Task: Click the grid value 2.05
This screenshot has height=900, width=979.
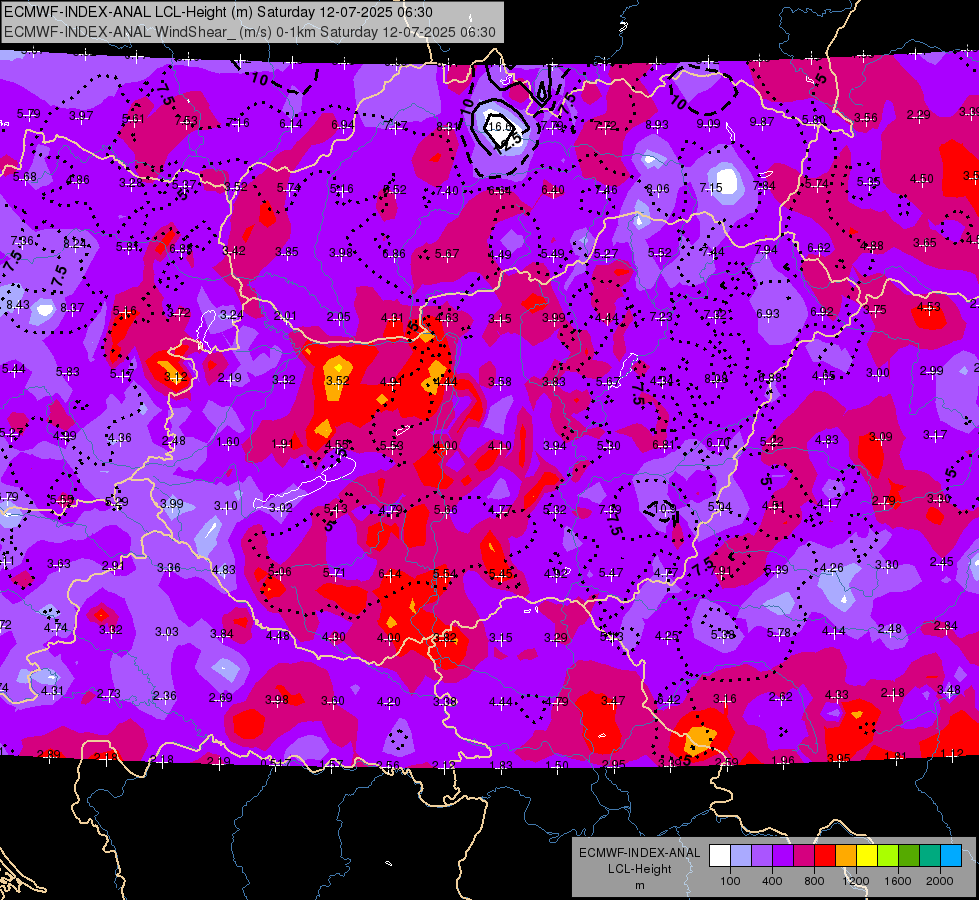Action: click(x=338, y=317)
